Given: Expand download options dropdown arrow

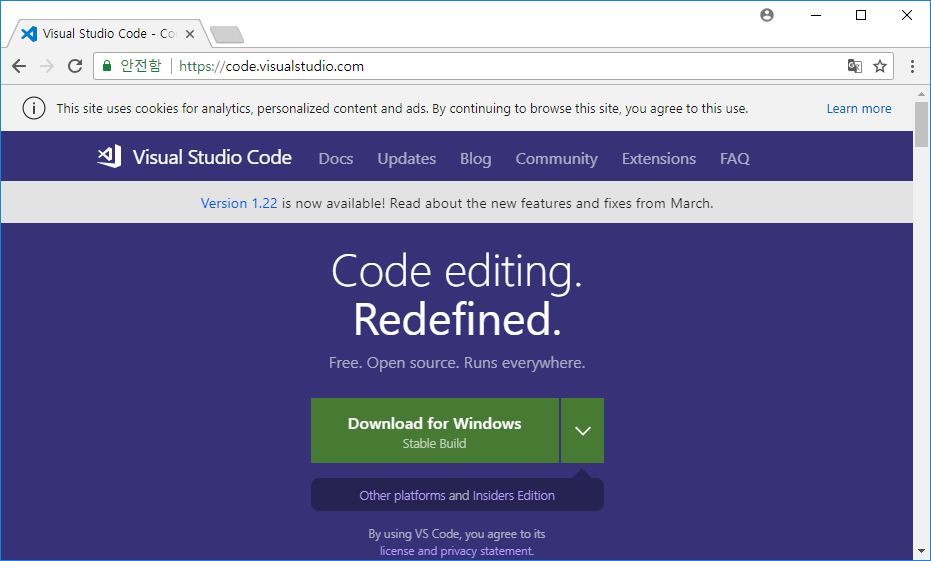Looking at the screenshot, I should pos(583,431).
